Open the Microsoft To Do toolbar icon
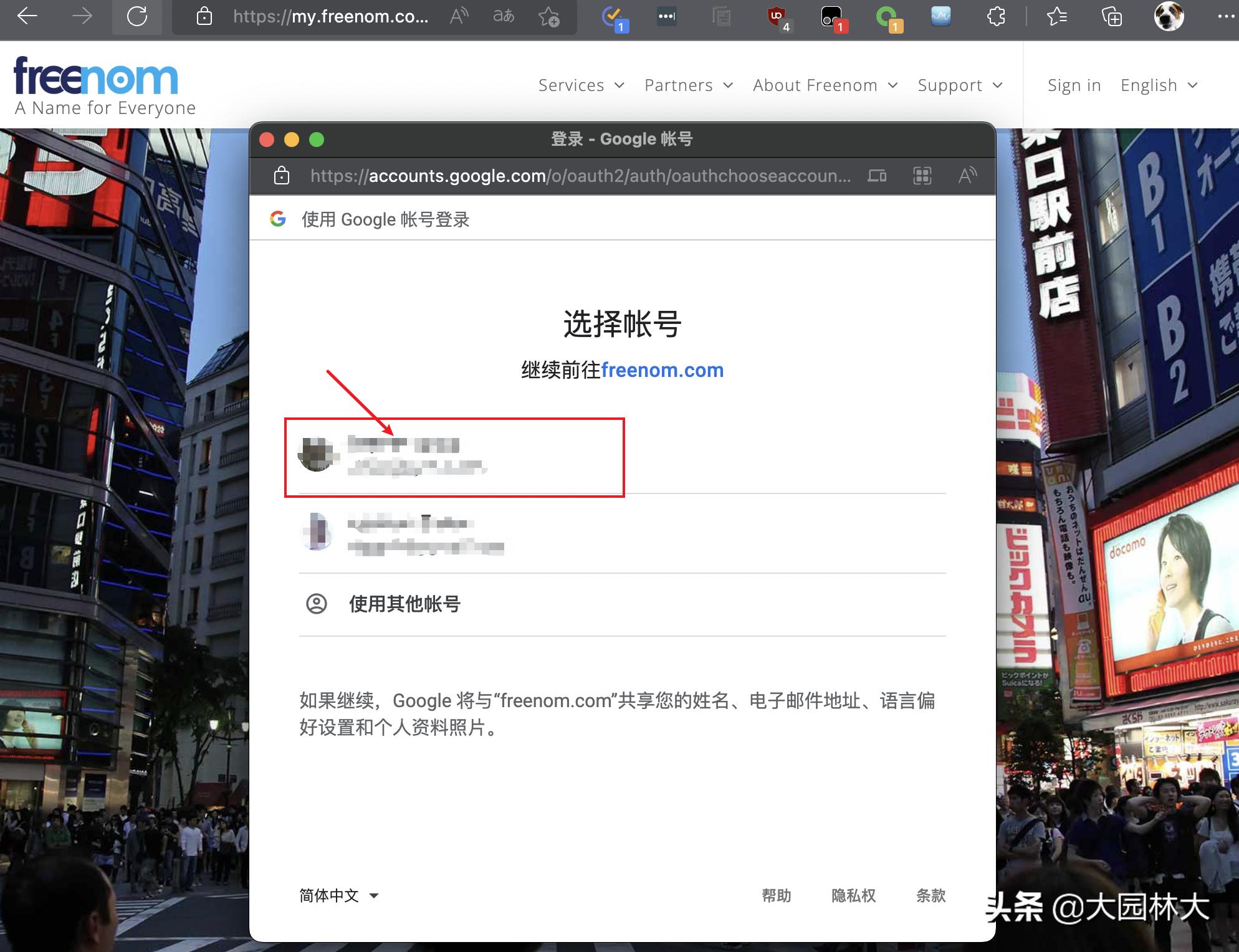The image size is (1239, 952). 613,17
